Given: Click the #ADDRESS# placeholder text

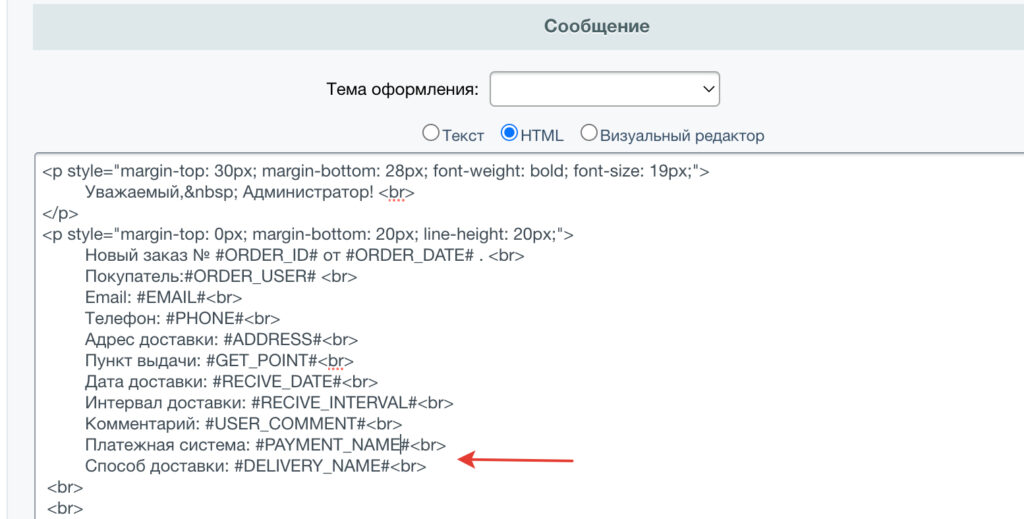Looking at the screenshot, I should tap(272, 339).
